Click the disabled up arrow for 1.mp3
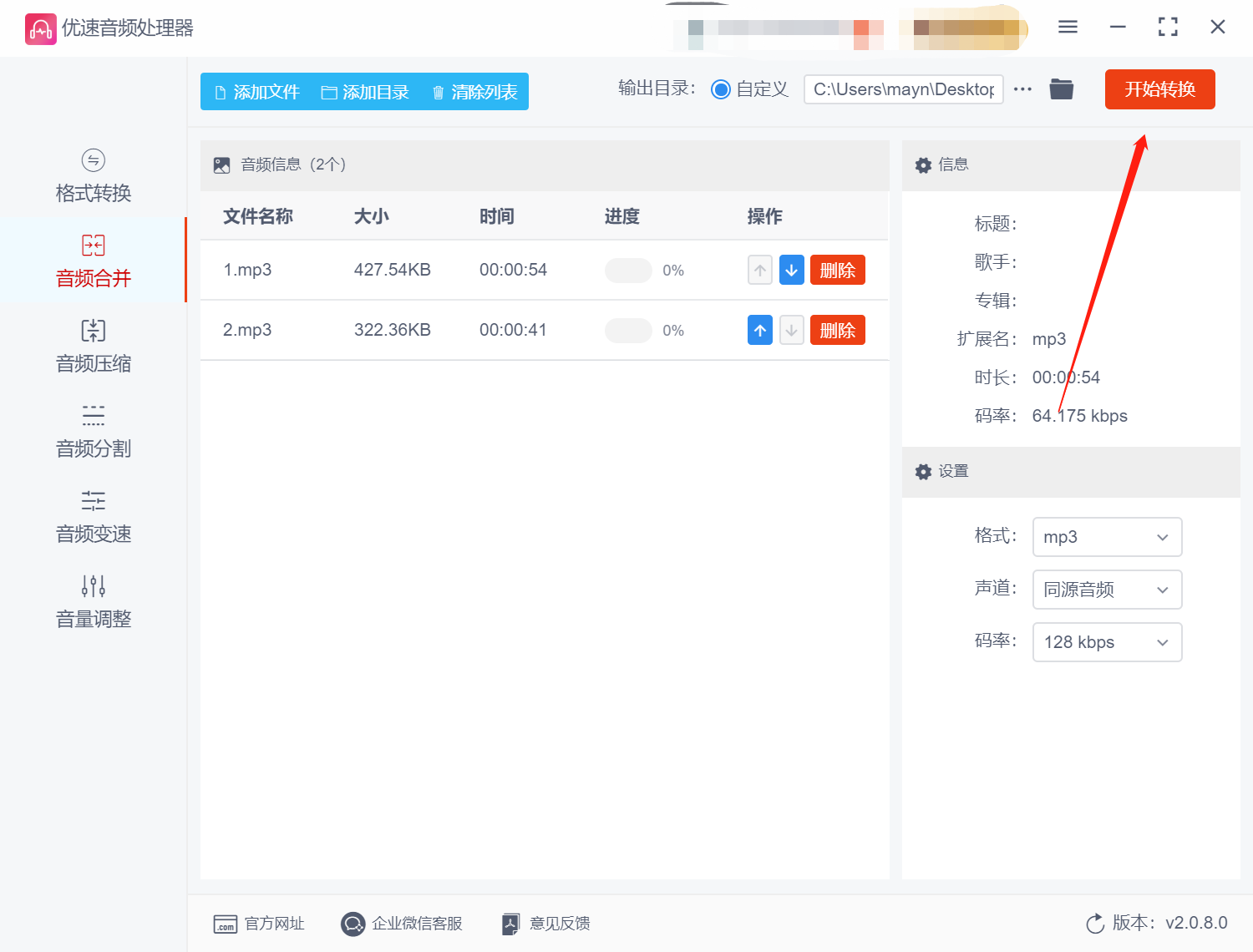Viewport: 1253px width, 952px height. [759, 270]
